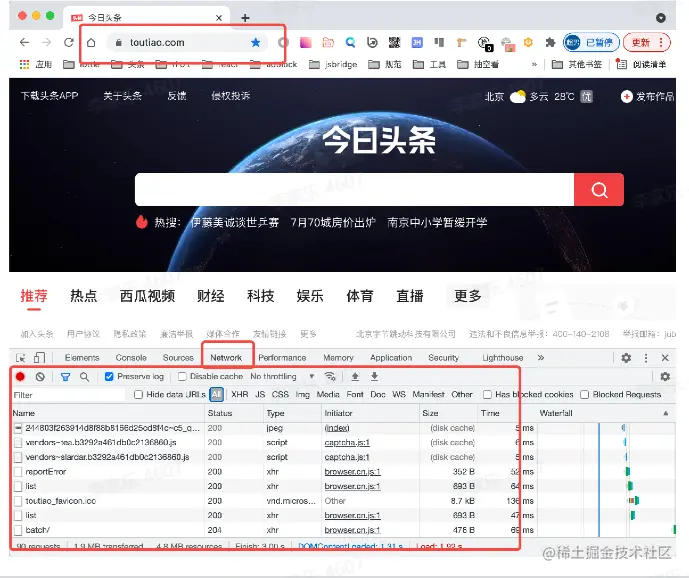Select the toutiao_favicon.ico request row
The width and height of the screenshot is (689, 578).
275,501
